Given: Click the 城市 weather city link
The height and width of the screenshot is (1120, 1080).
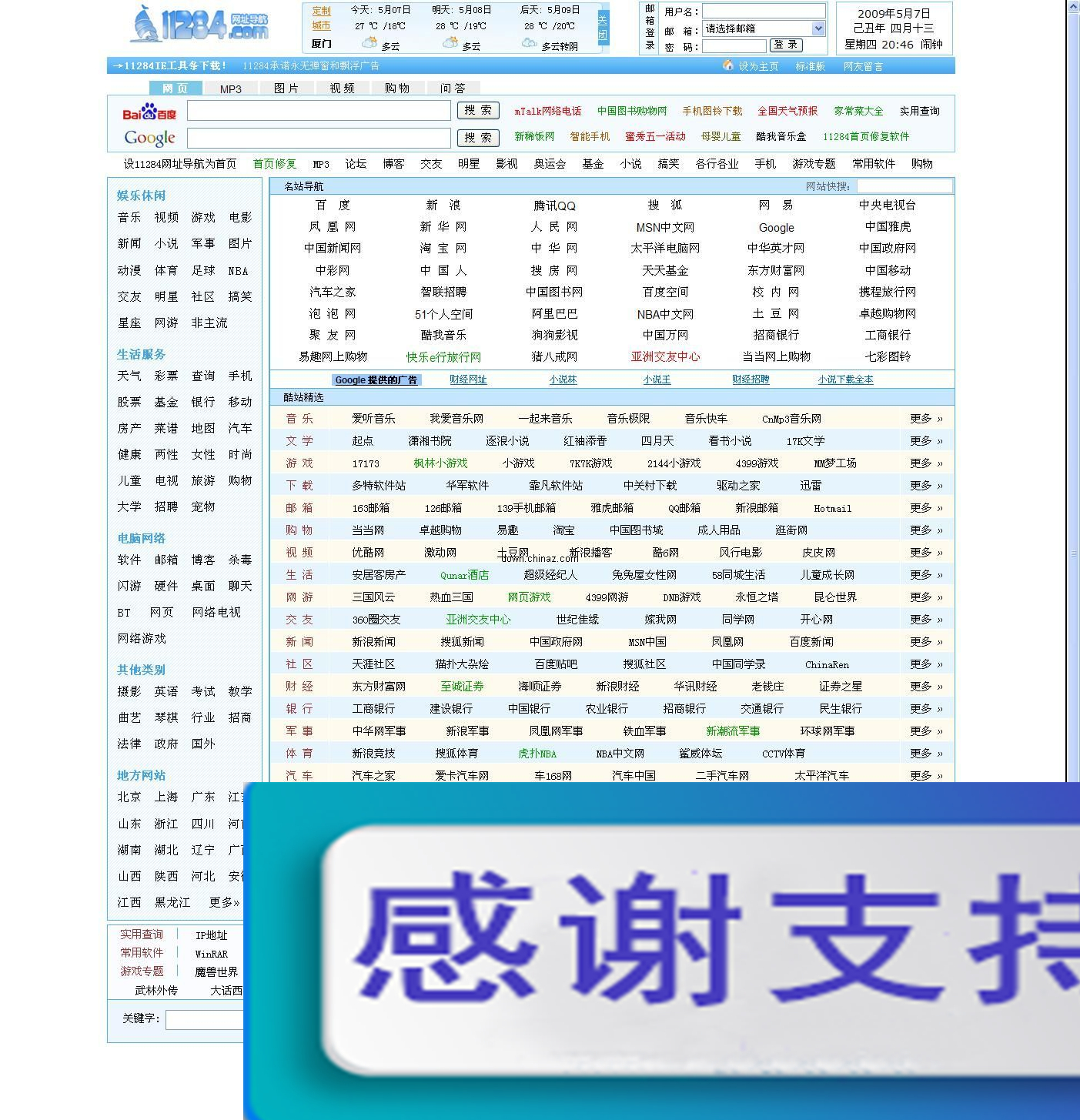Looking at the screenshot, I should 322,25.
